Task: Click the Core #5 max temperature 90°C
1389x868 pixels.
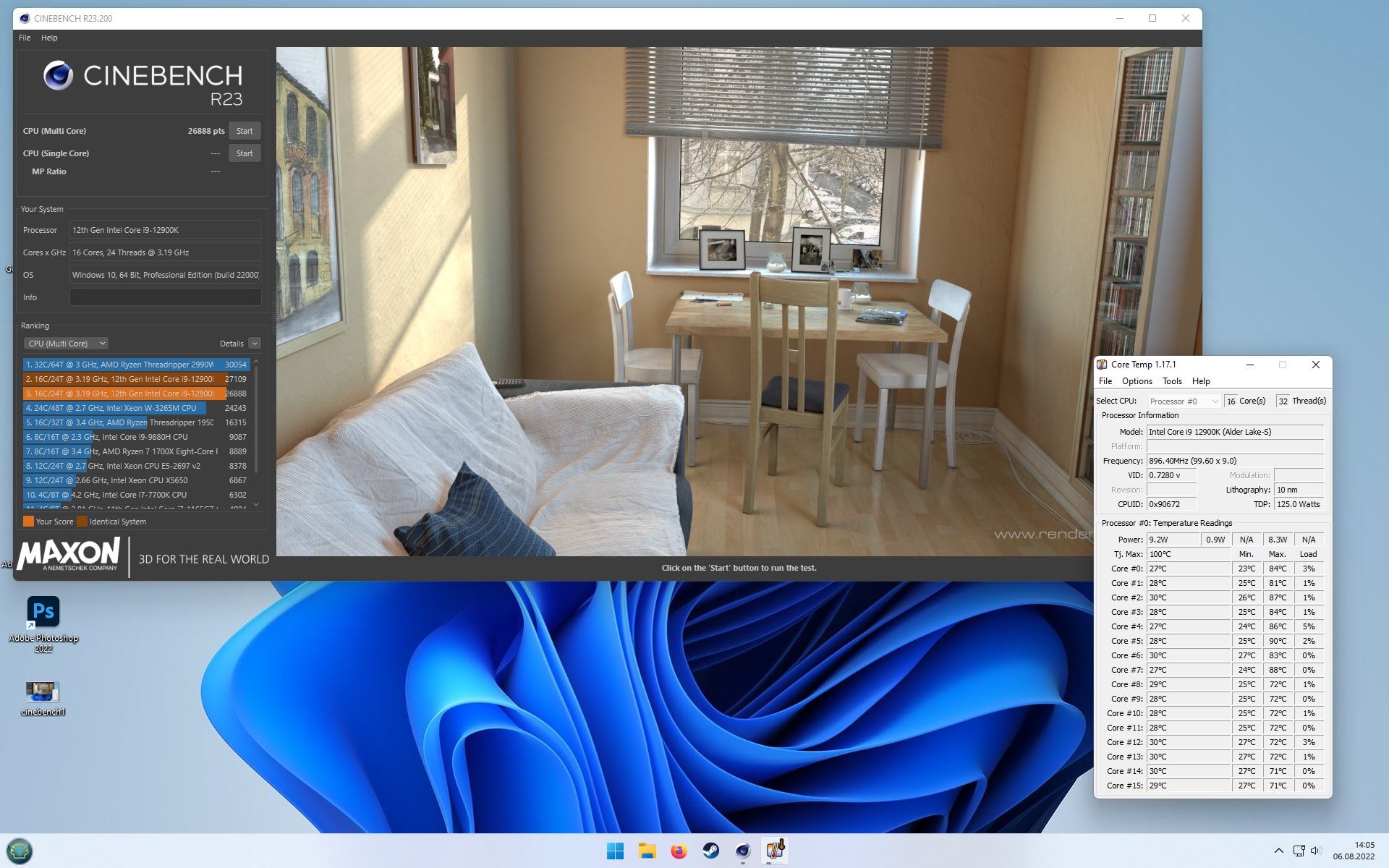Action: (x=1278, y=641)
